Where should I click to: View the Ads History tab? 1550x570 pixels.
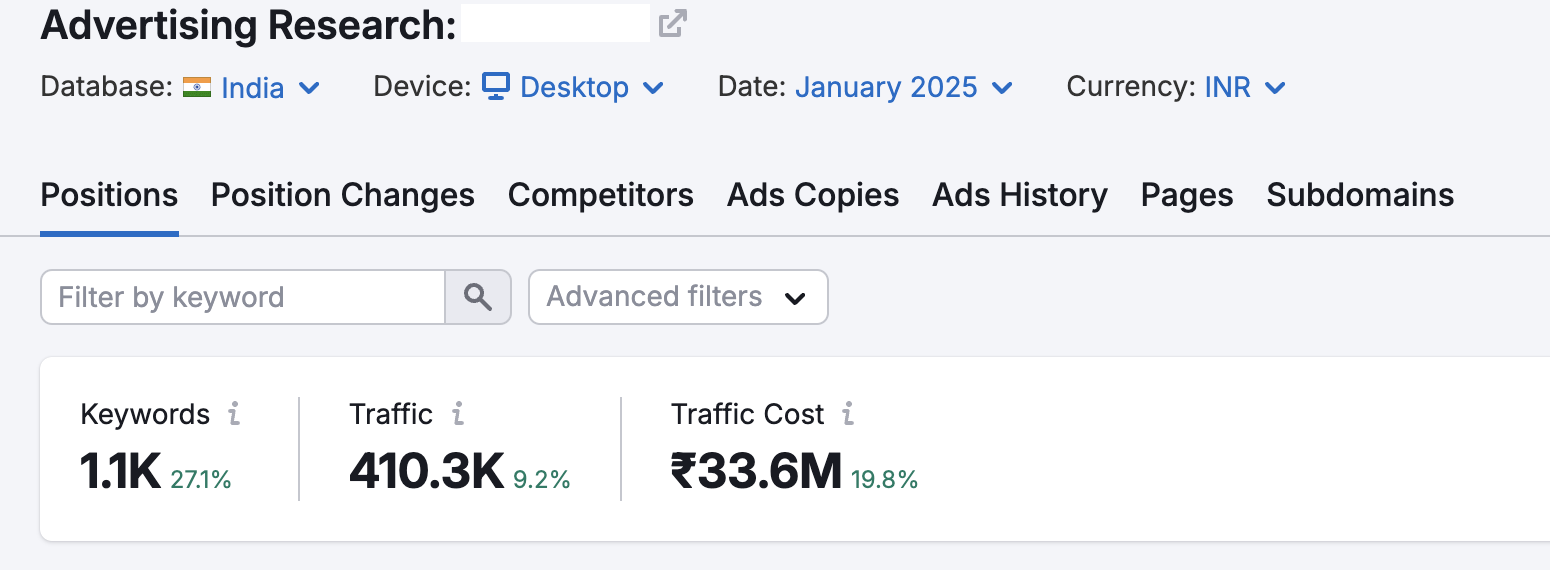click(x=1020, y=195)
